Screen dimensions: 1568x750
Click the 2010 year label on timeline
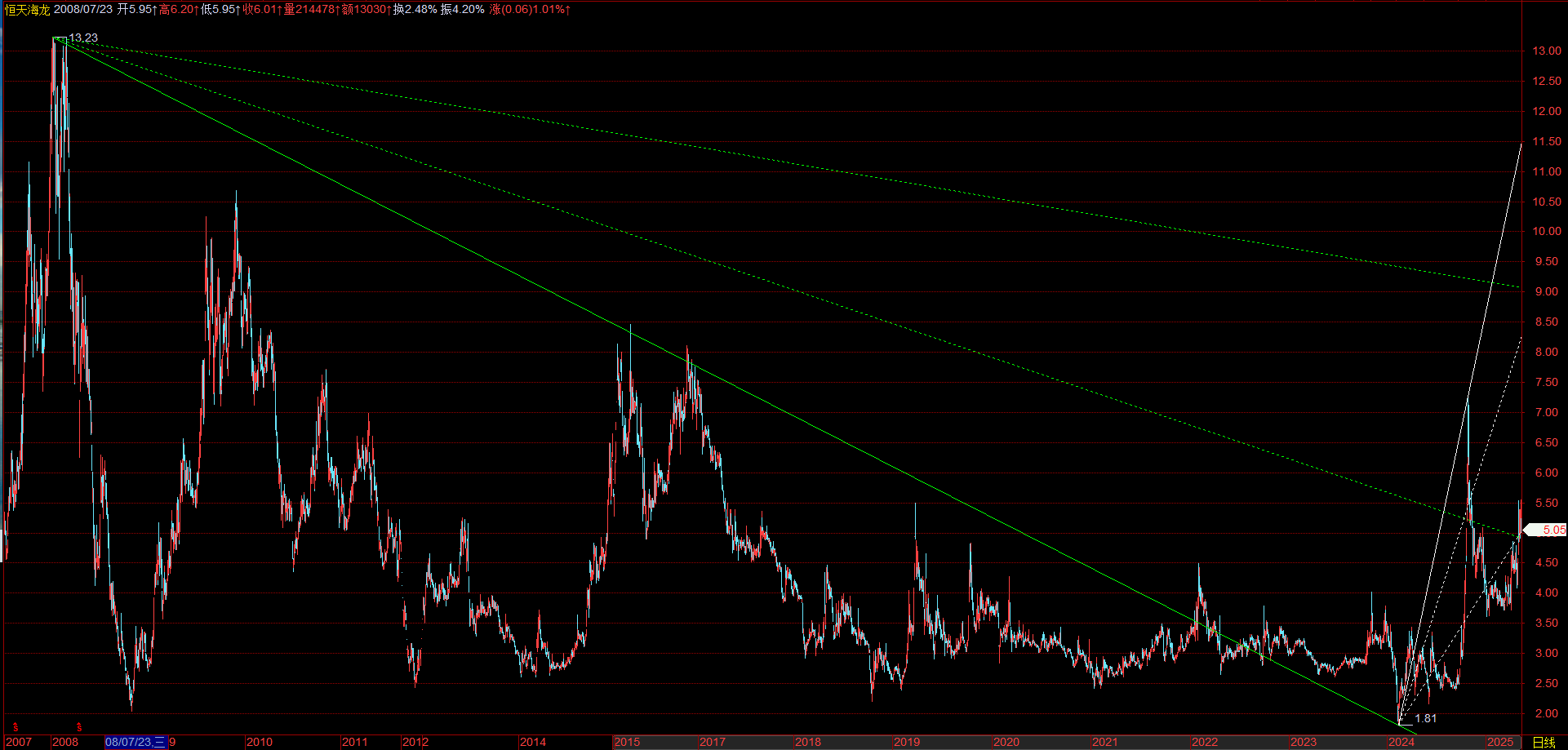click(x=260, y=742)
